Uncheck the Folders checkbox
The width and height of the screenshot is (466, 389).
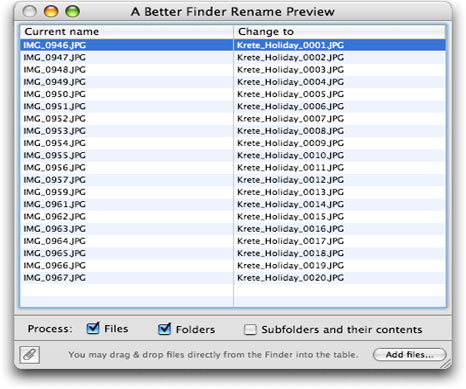(x=164, y=329)
